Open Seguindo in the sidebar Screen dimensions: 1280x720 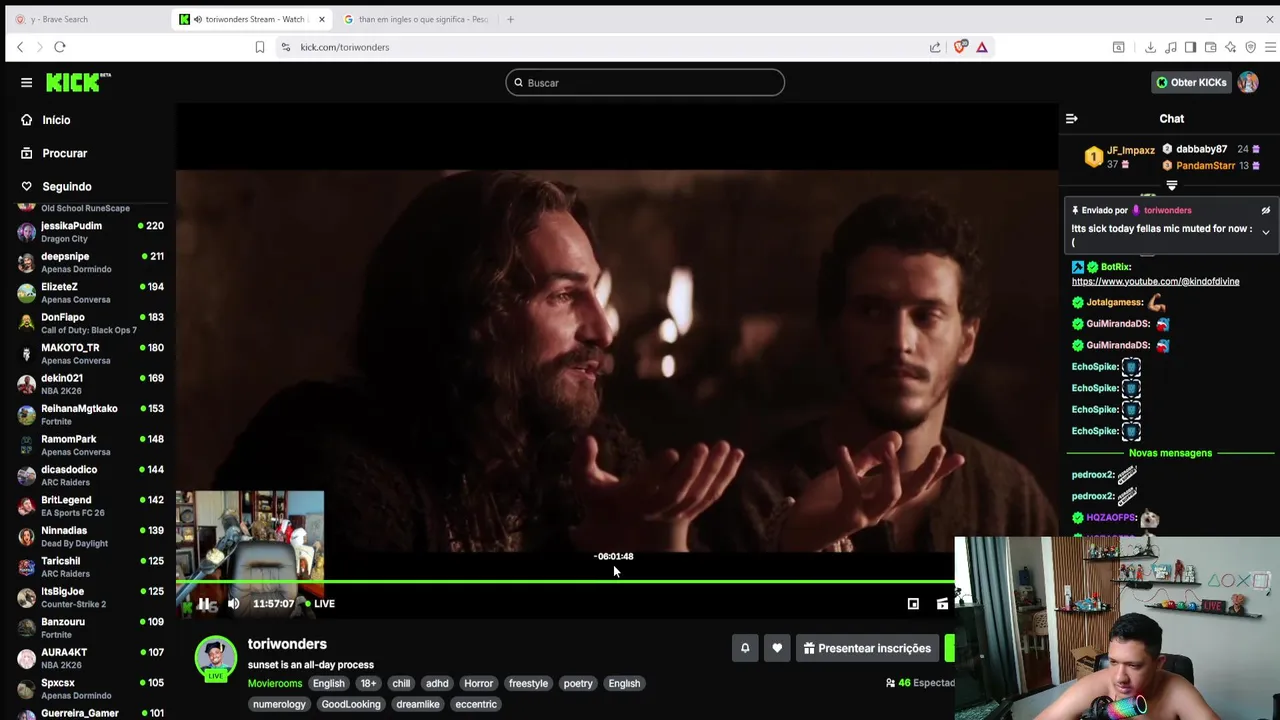67,186
